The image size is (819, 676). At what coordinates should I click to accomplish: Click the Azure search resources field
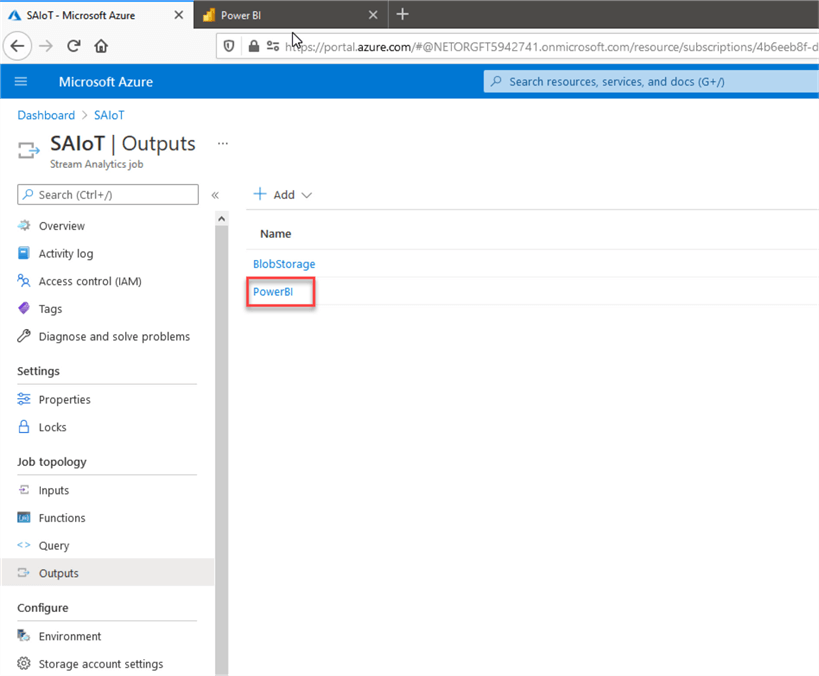pyautogui.click(x=650, y=81)
